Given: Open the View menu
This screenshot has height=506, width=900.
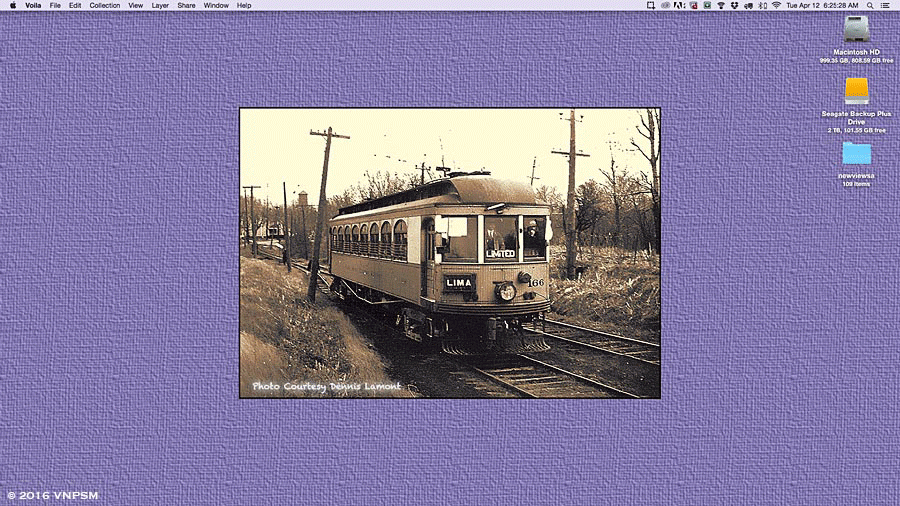Looking at the screenshot, I should tap(135, 5).
